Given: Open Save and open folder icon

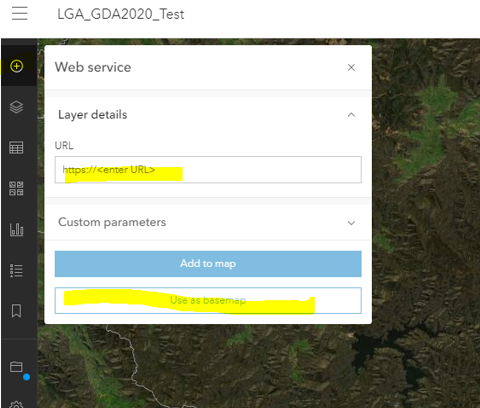Looking at the screenshot, I should coord(16,367).
